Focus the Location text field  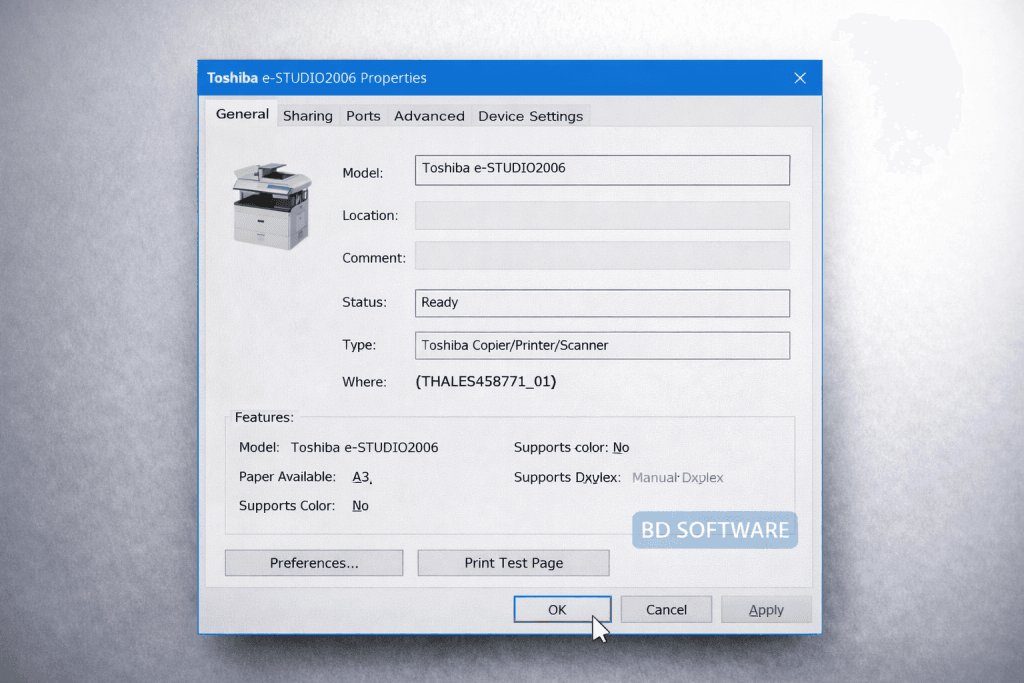coord(602,215)
